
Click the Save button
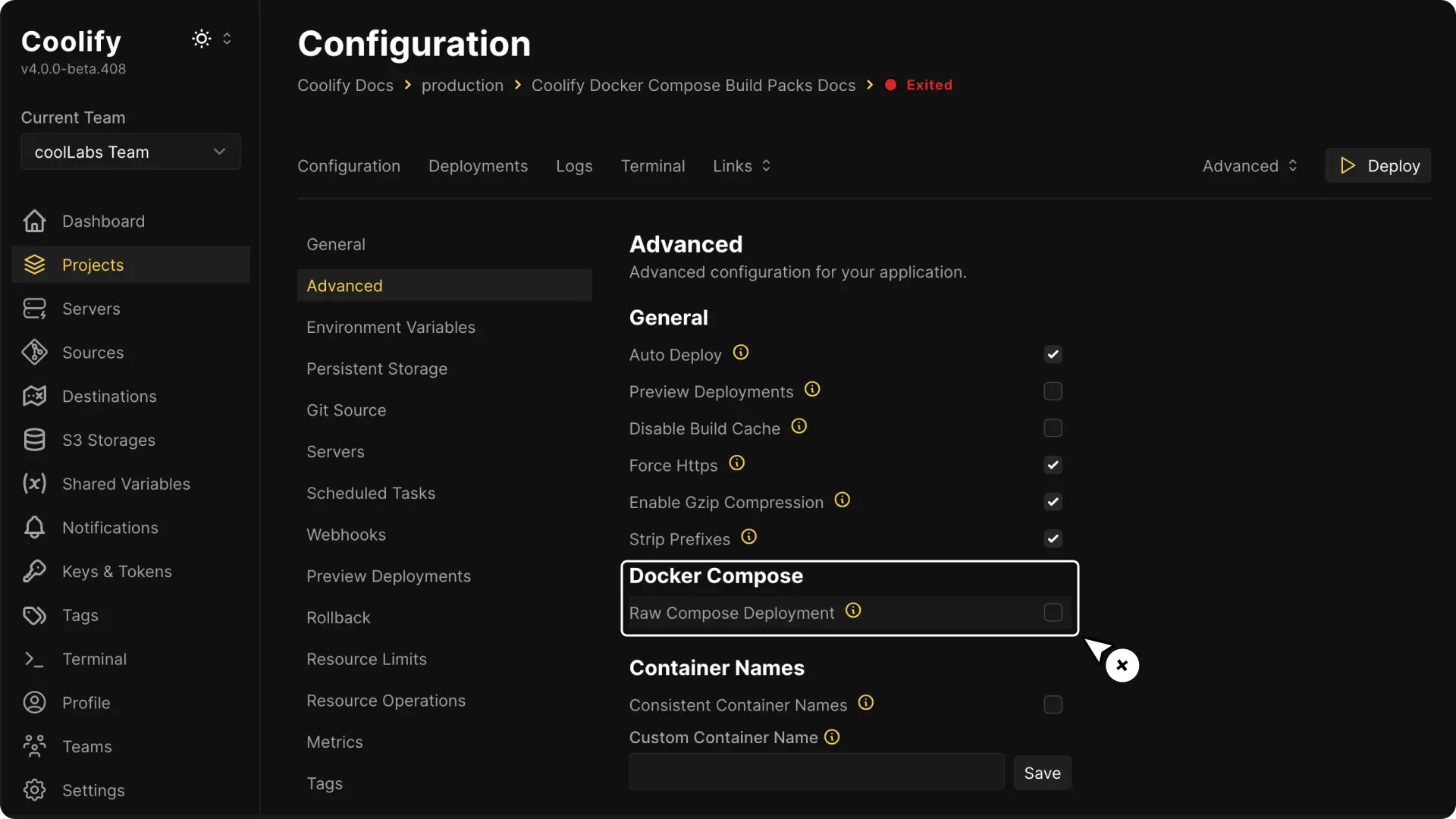(1042, 773)
